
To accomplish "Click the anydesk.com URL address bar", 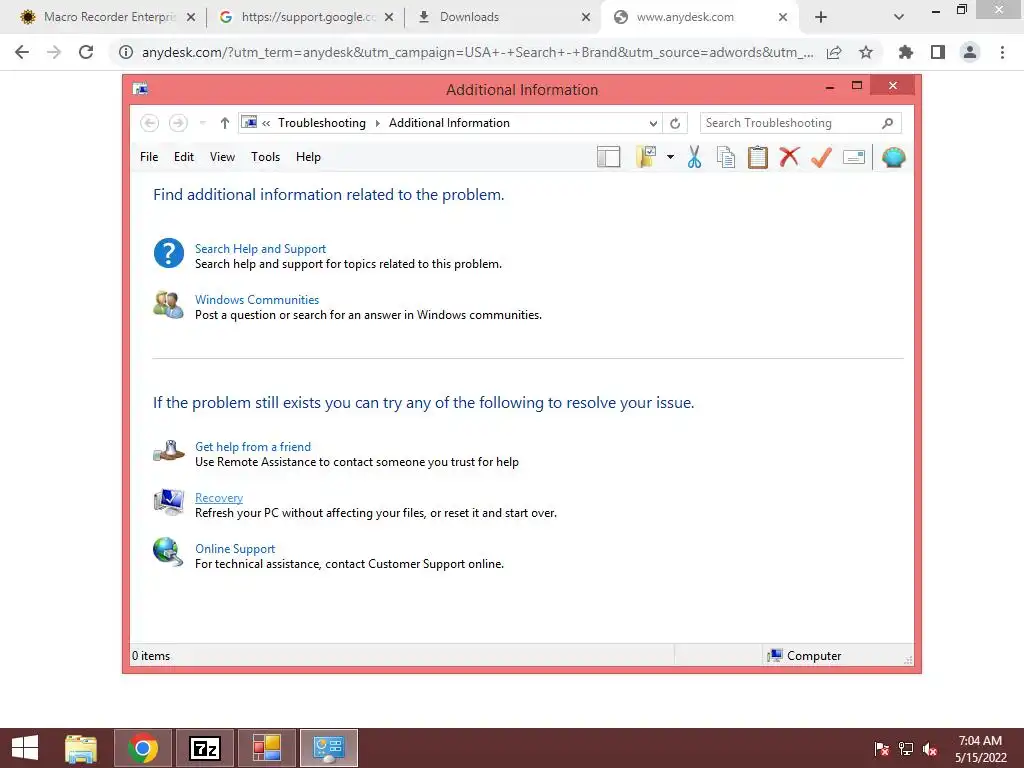I will (477, 52).
